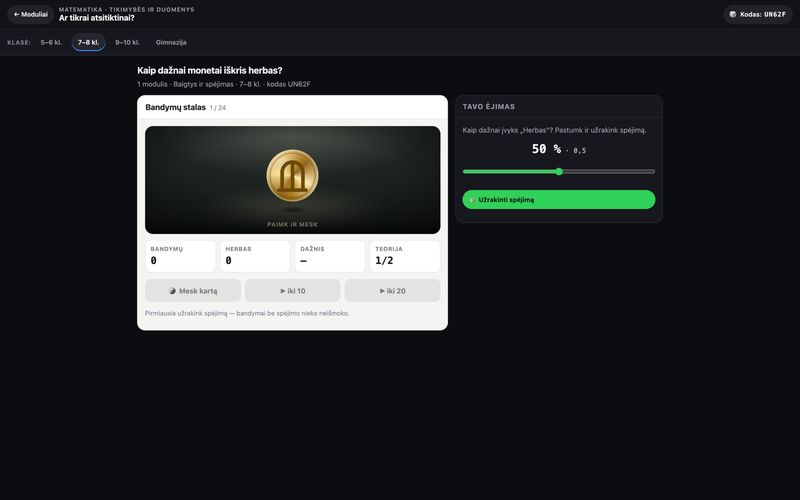The height and width of the screenshot is (500, 800).
Task: Click the Paimk ir mesk label
Action: click(x=292, y=224)
